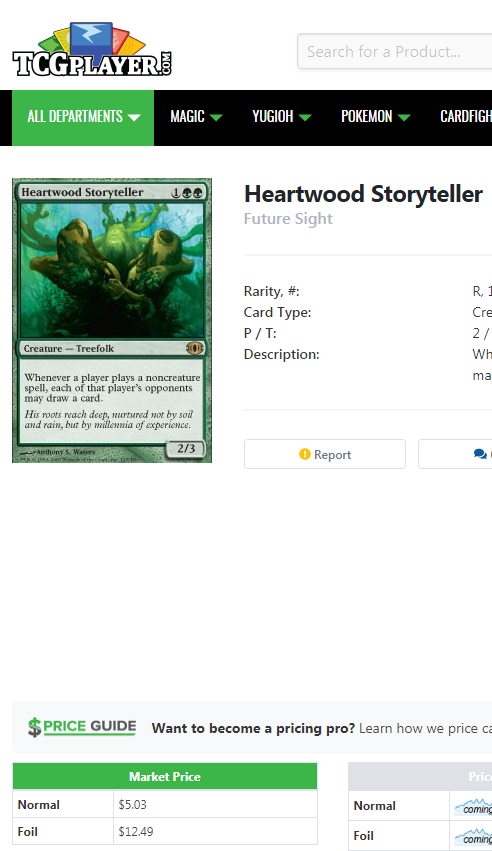The image size is (492, 851).
Task: Click the Search for a Product field
Action: [394, 52]
